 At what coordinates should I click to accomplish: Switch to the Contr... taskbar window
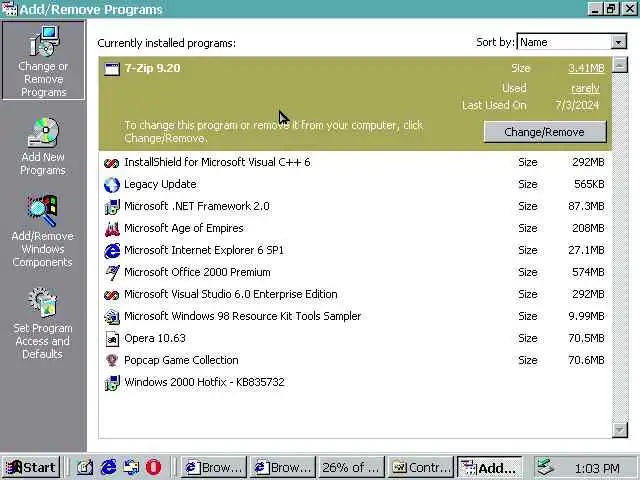click(420, 467)
